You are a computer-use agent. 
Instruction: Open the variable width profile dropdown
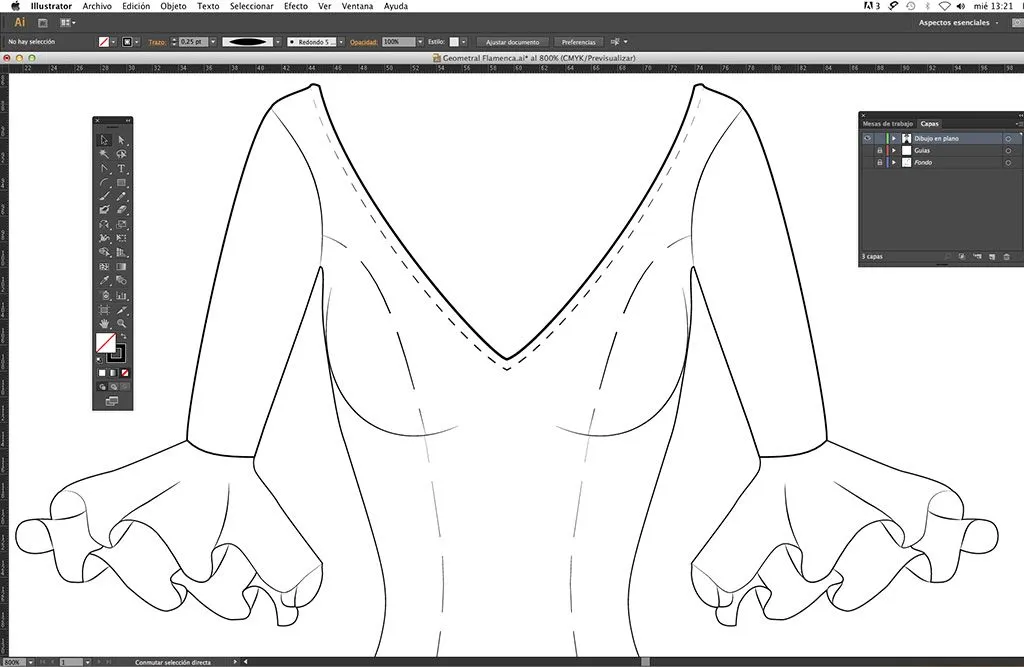click(x=278, y=42)
